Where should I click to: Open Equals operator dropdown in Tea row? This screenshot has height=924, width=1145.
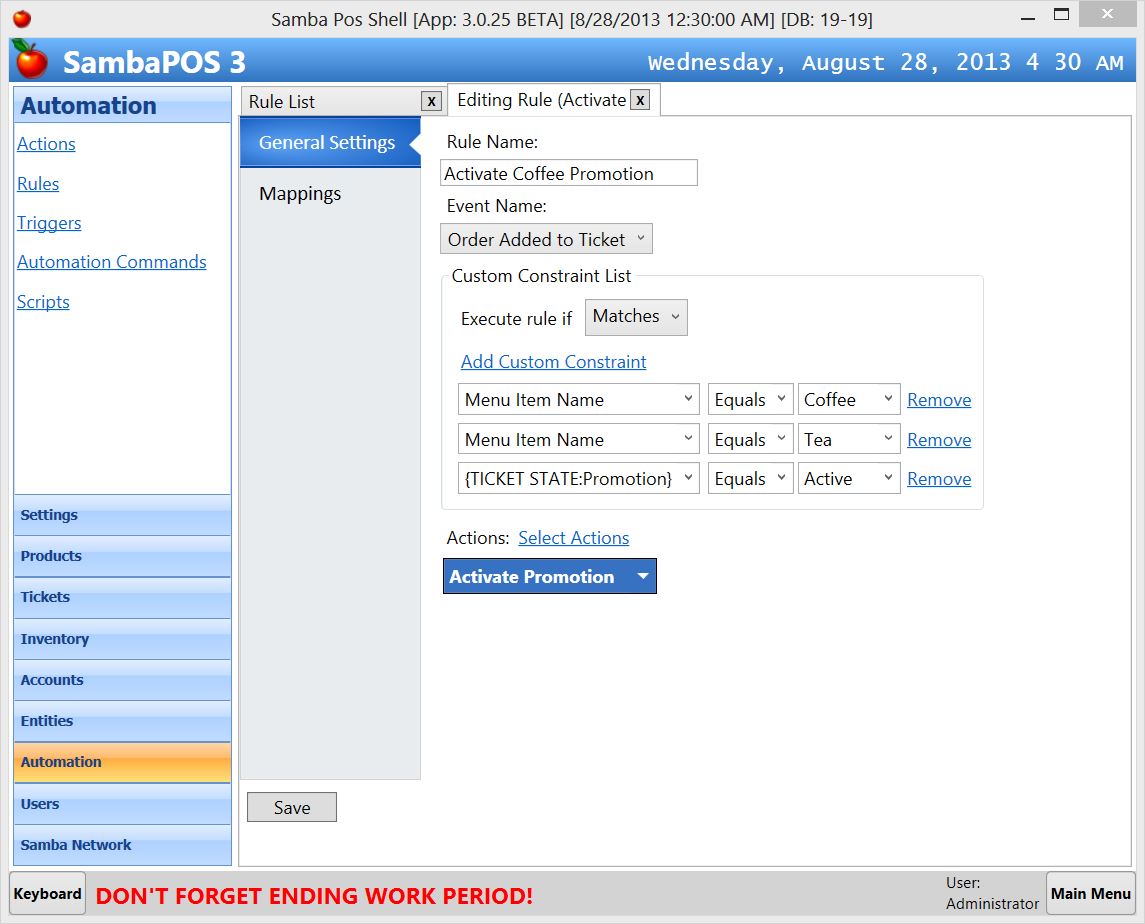(x=750, y=440)
